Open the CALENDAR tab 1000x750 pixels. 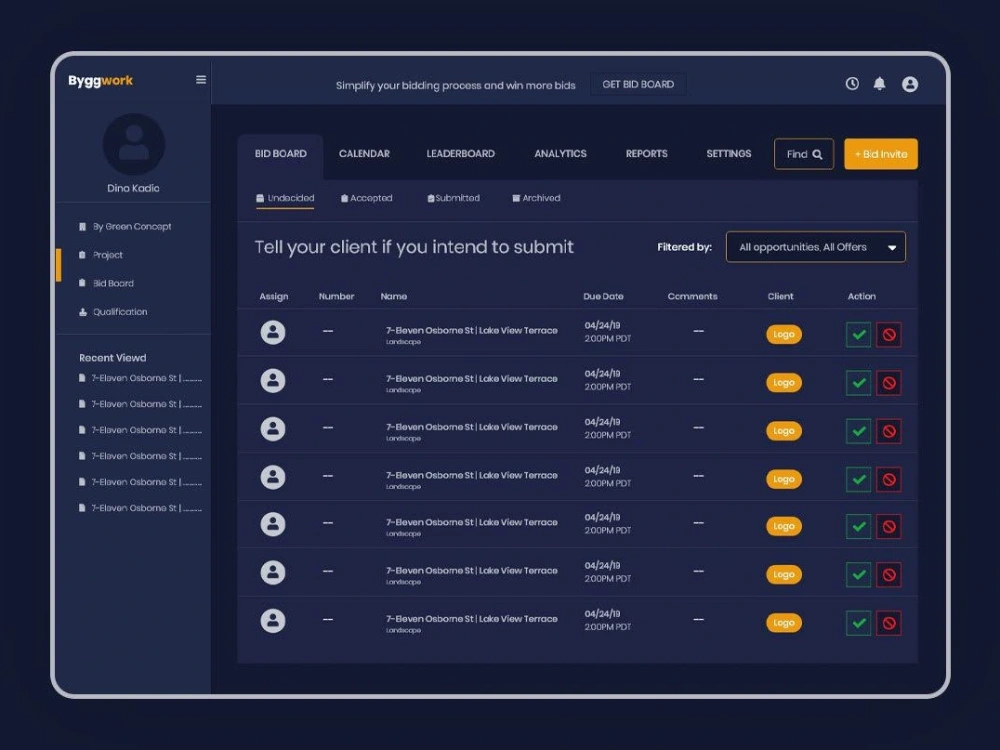(x=364, y=154)
